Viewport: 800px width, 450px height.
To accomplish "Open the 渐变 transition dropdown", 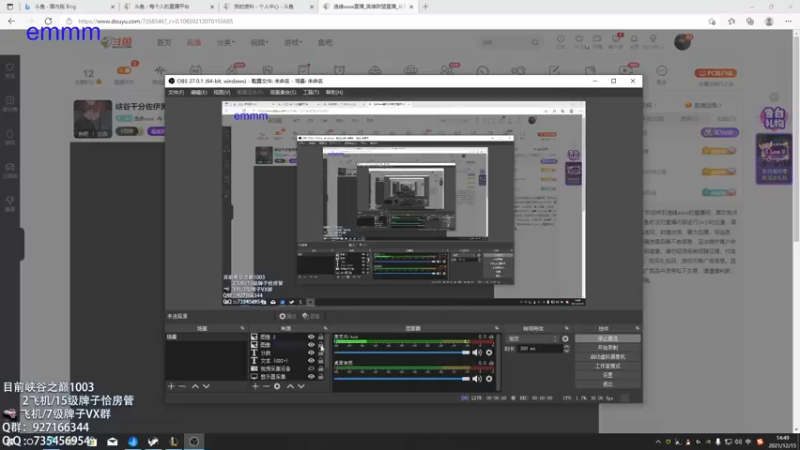I will tap(532, 339).
